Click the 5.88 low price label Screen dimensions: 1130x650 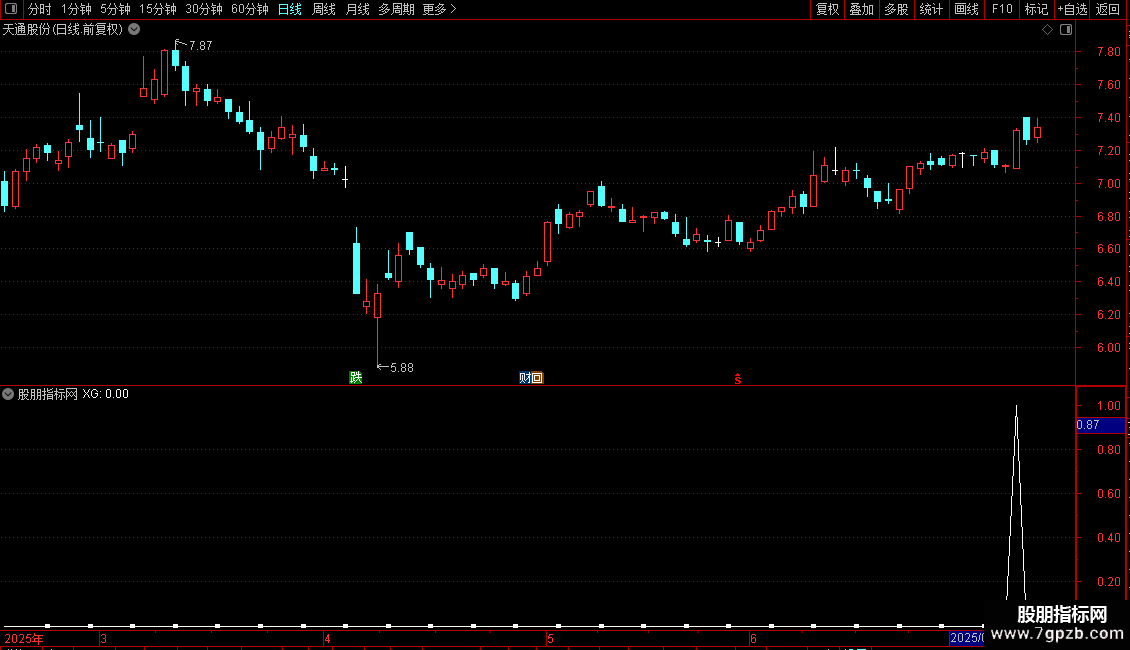tap(401, 368)
